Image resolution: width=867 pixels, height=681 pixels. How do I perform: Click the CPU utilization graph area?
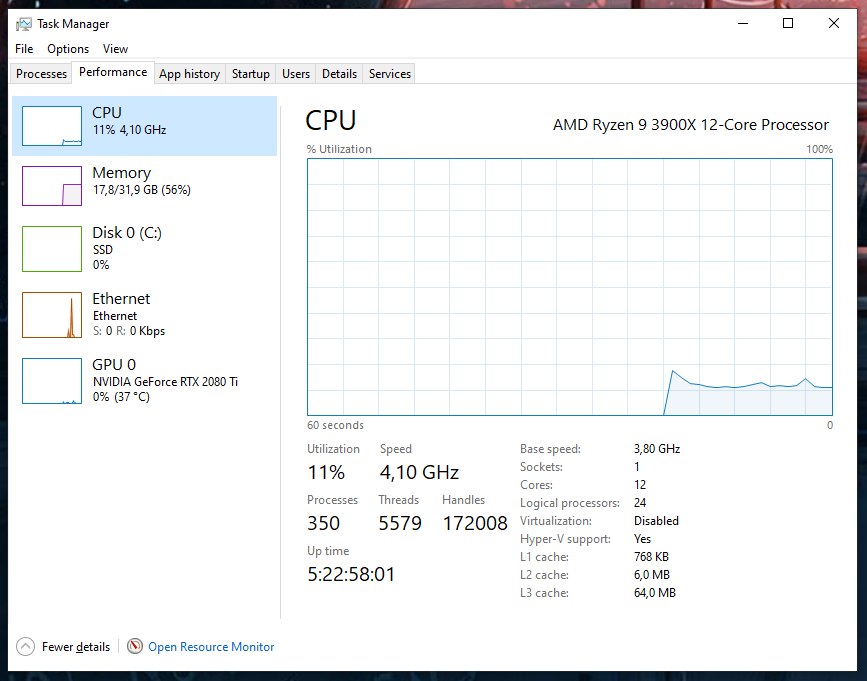[x=569, y=286]
